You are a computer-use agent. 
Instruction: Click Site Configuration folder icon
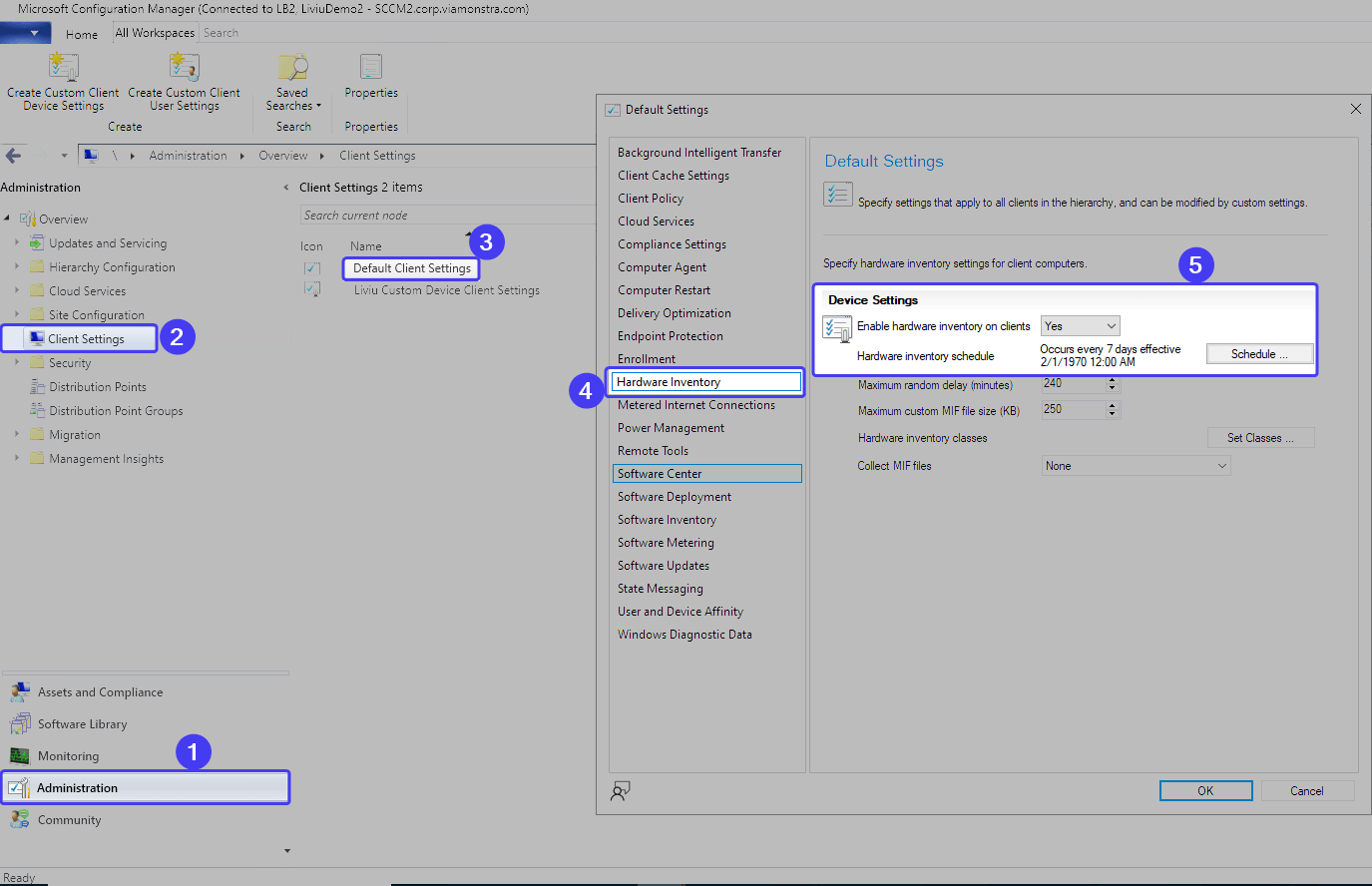37,315
